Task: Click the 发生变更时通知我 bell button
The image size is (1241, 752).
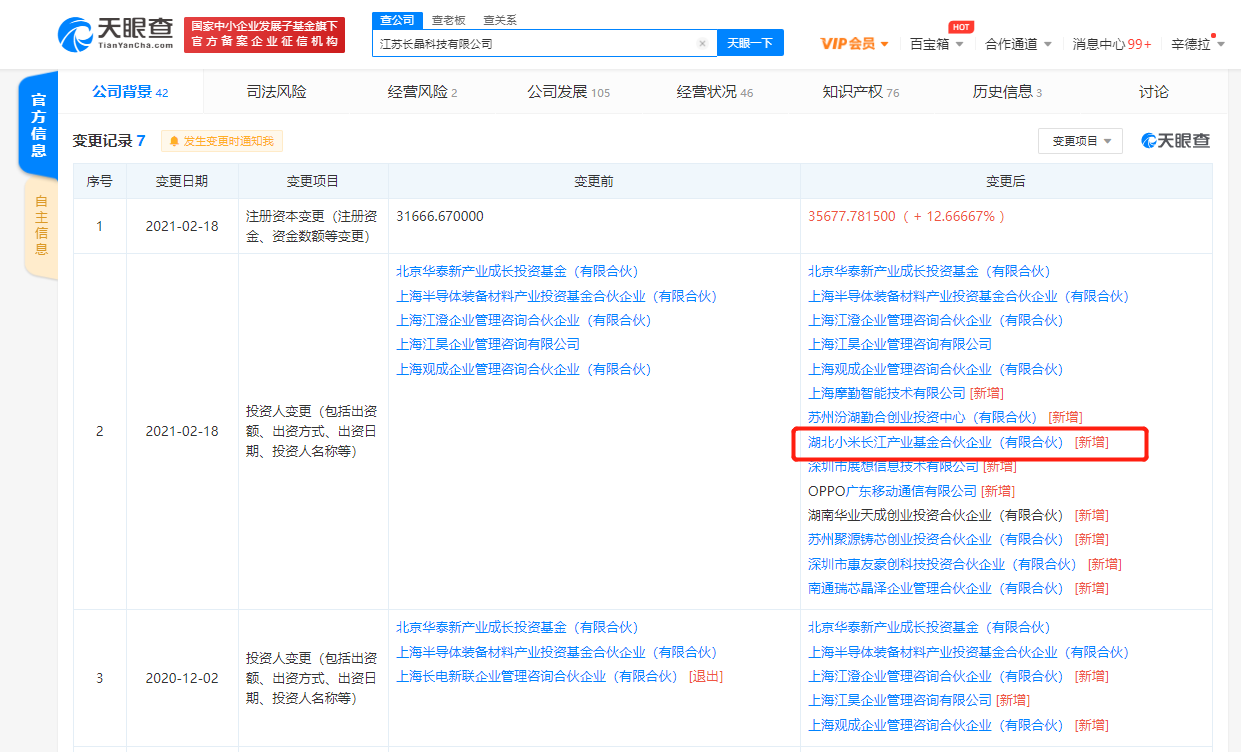Action: pos(222,141)
